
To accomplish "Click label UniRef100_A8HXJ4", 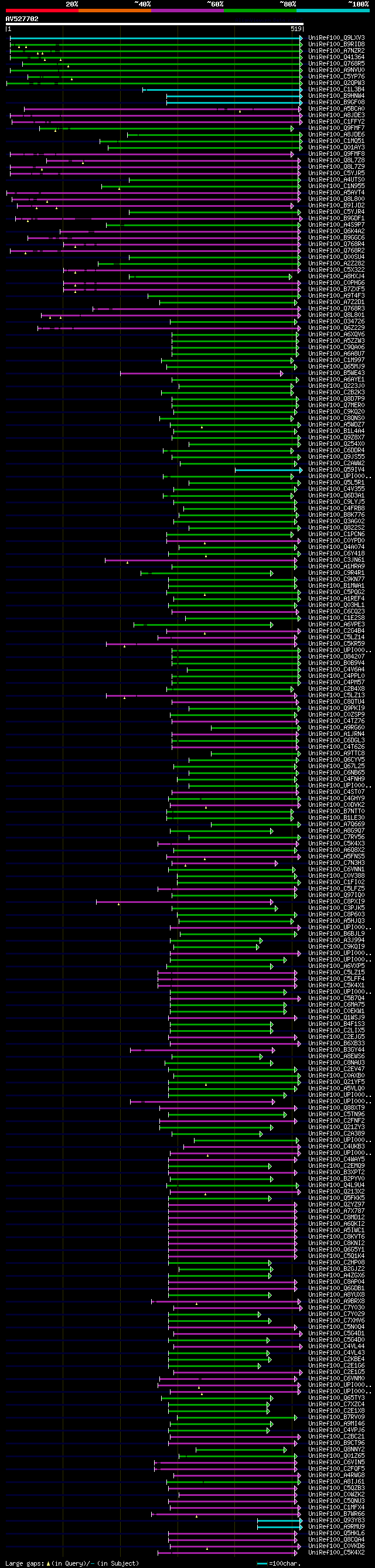I will [337, 277].
